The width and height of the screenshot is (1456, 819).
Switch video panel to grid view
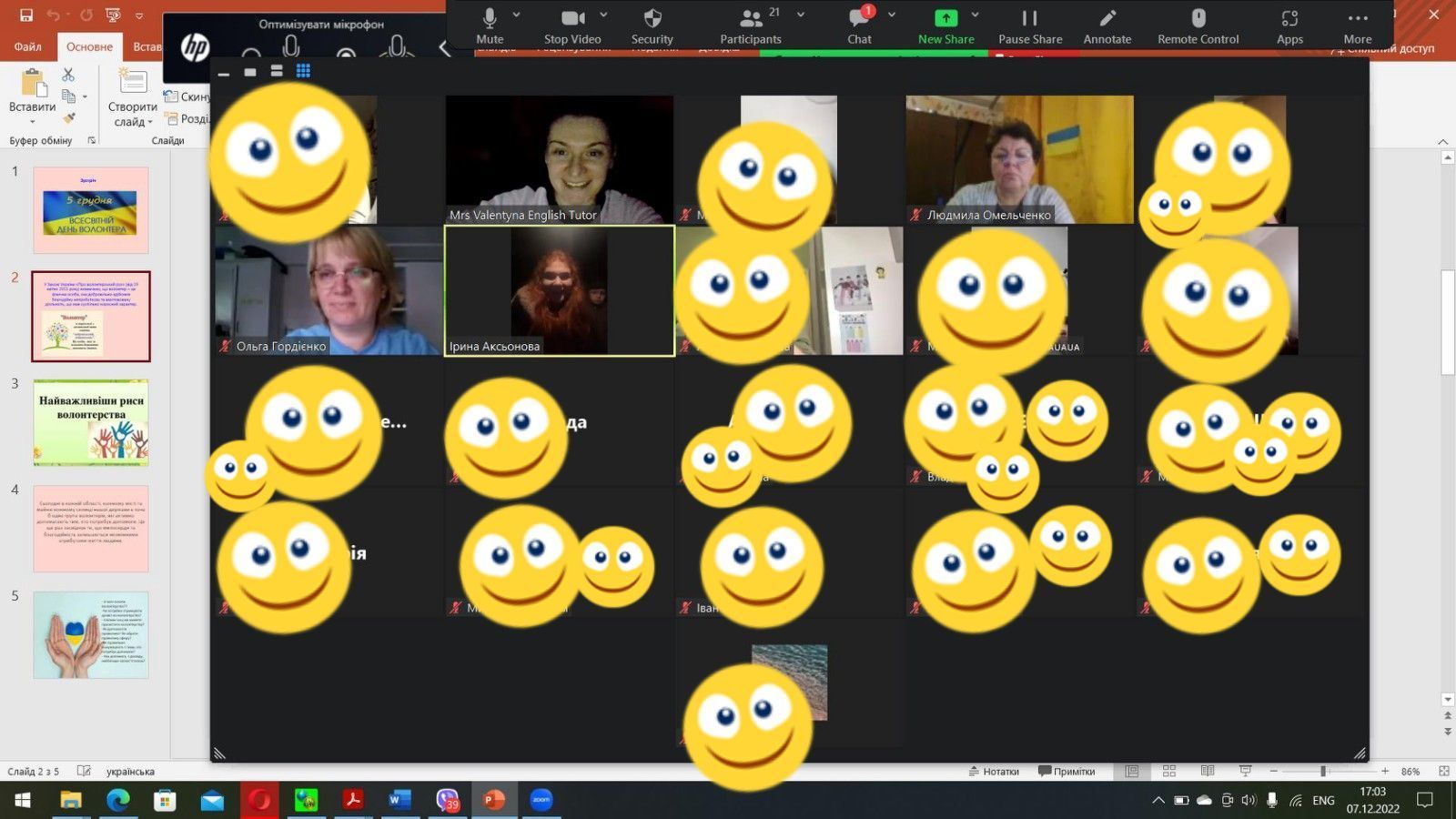303,71
